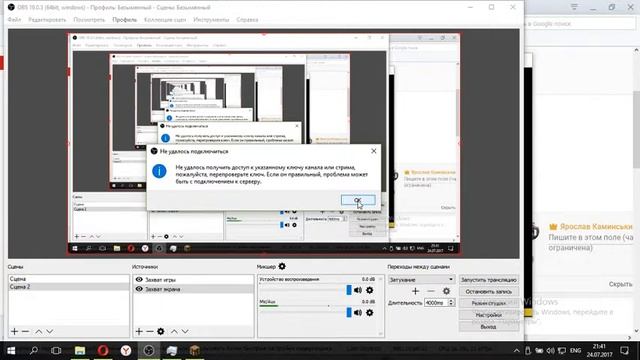The height and width of the screenshot is (360, 640).
Task: Open source properties via the gear icon
Action: 161,331
